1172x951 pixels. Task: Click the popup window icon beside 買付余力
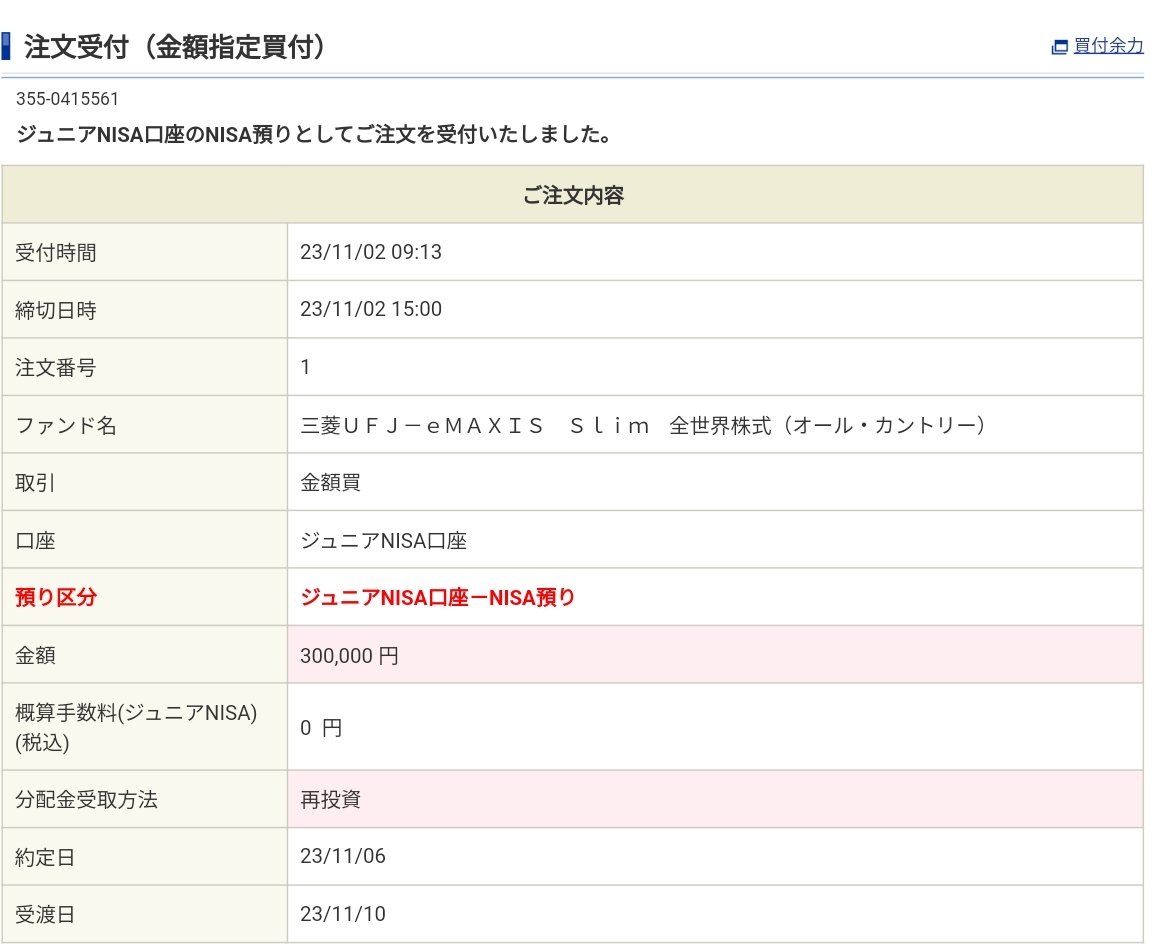[x=1060, y=47]
